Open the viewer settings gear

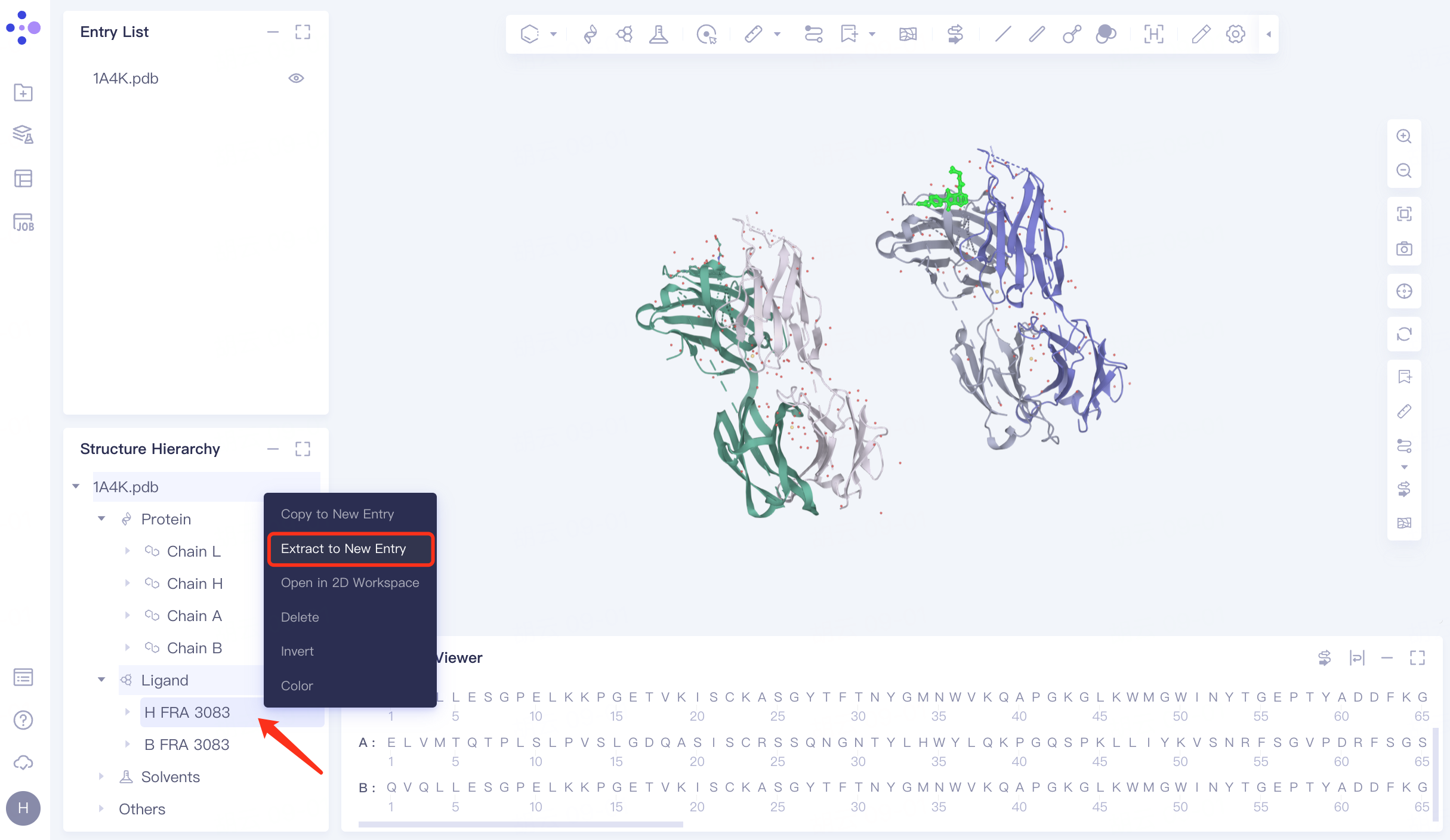tap(1235, 34)
